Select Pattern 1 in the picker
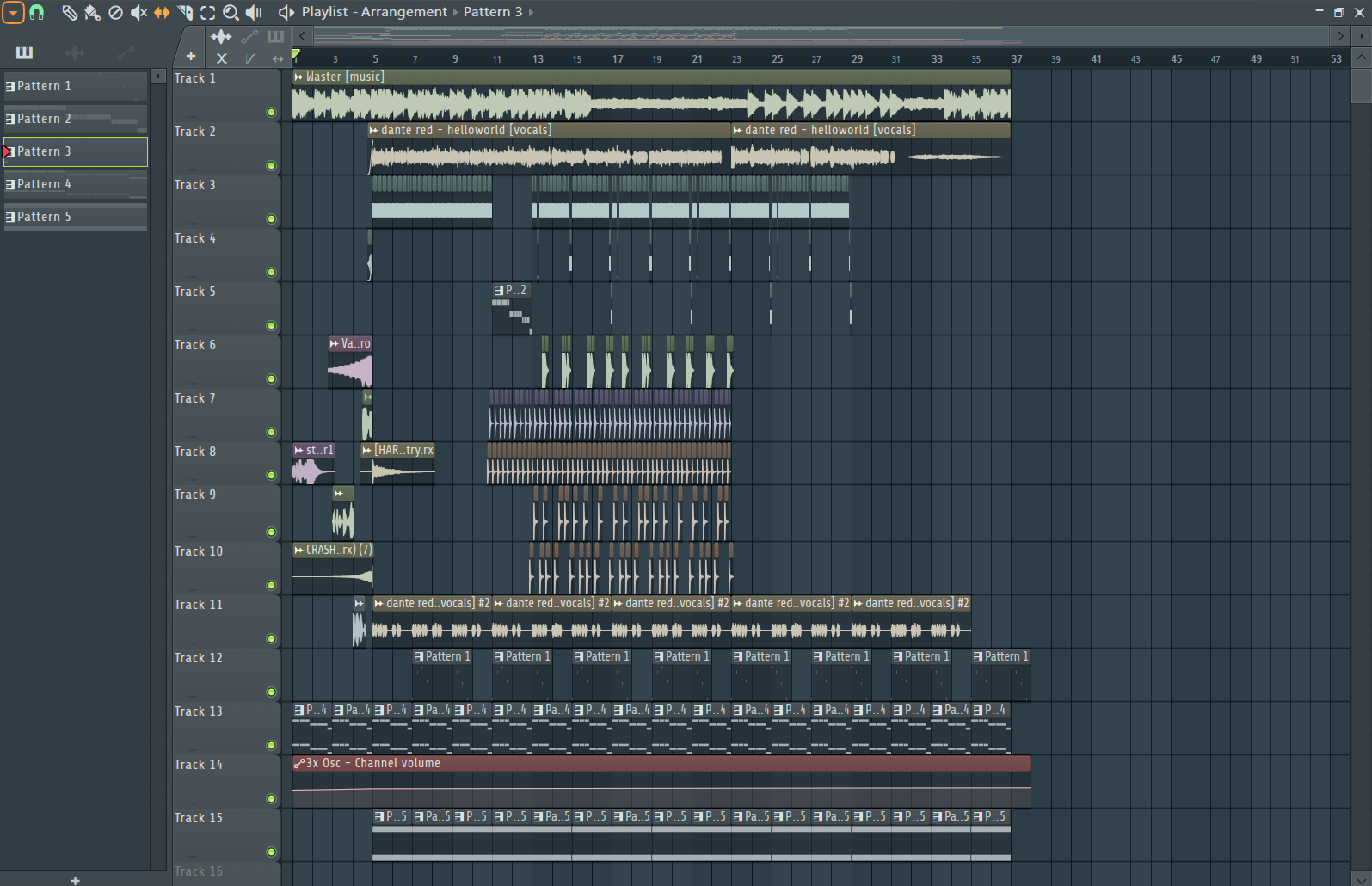 coord(76,86)
